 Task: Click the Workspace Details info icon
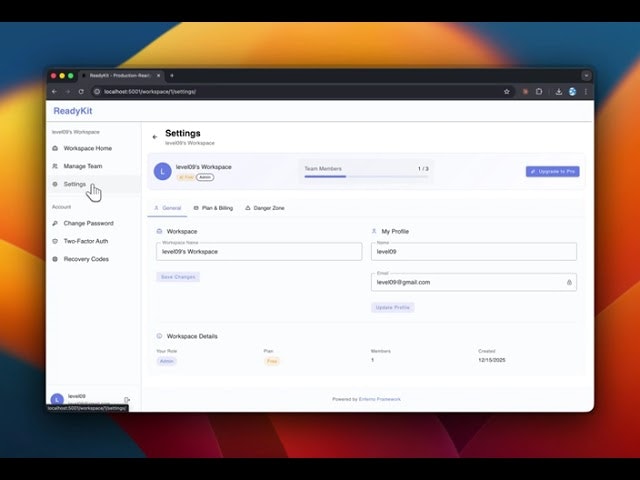(x=159, y=336)
